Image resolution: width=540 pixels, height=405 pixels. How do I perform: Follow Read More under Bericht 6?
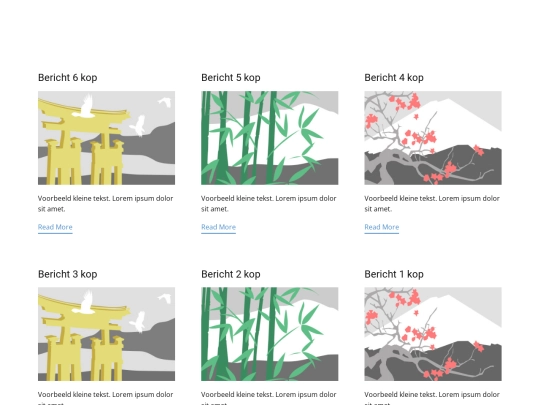(x=55, y=227)
